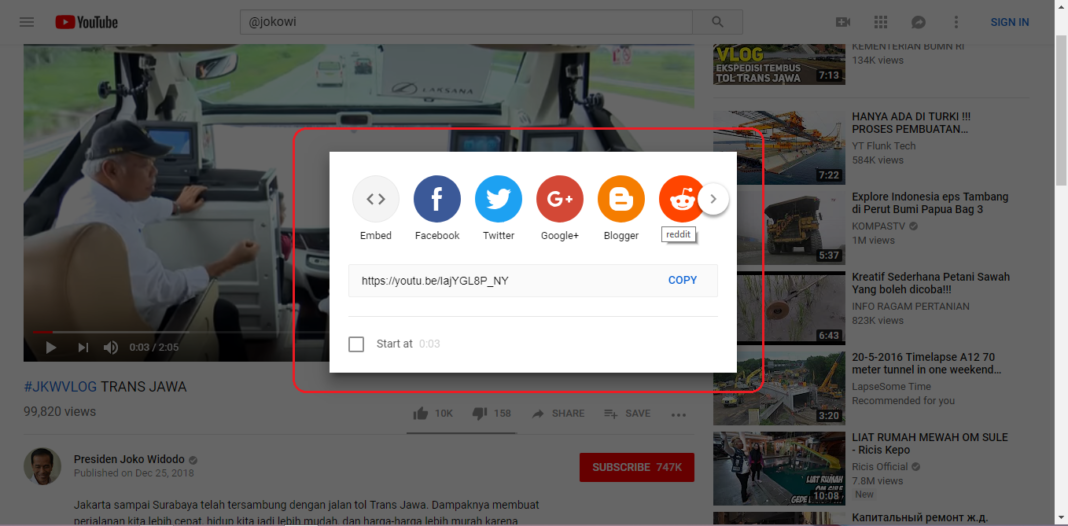Play the video
Screen dimensions: 1068x526
[x=50, y=347]
